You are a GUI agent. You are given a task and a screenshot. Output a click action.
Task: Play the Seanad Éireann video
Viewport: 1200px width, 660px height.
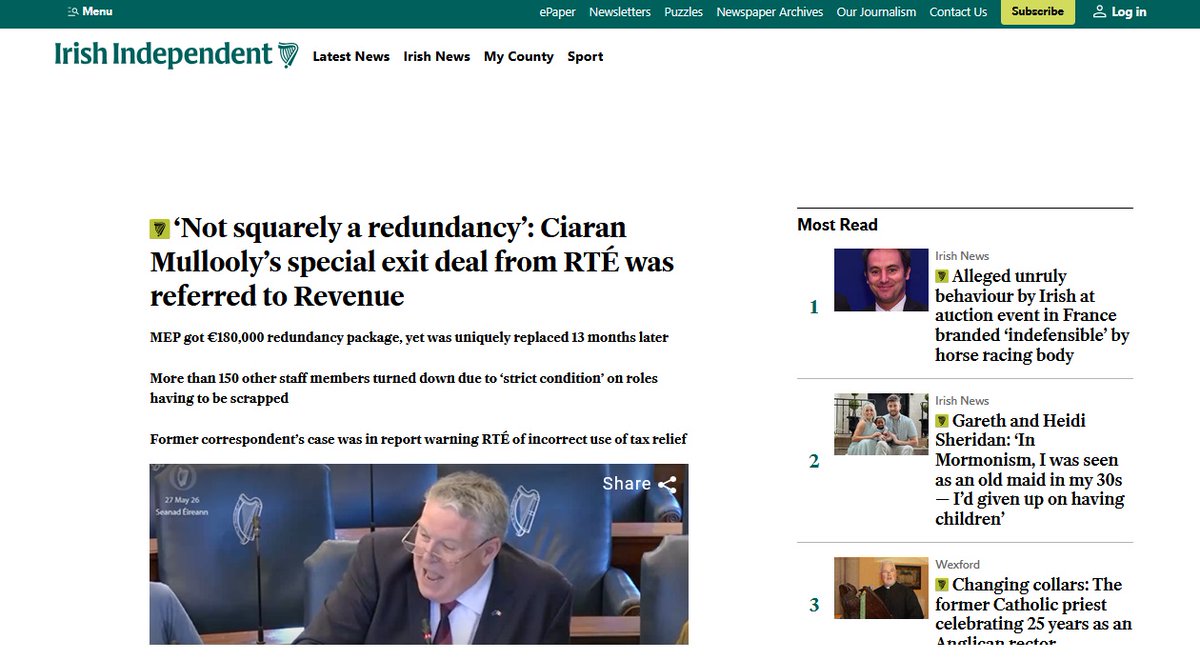(419, 554)
